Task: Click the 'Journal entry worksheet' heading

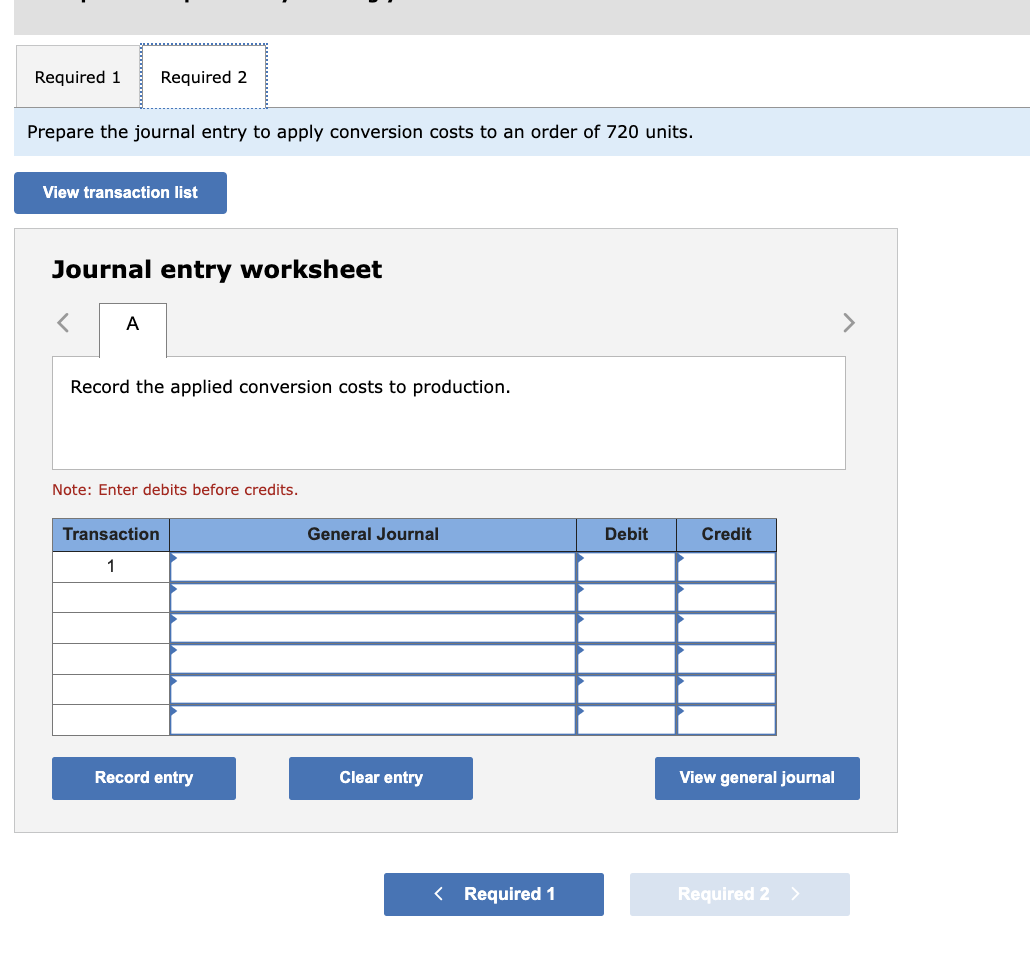Action: 217,269
